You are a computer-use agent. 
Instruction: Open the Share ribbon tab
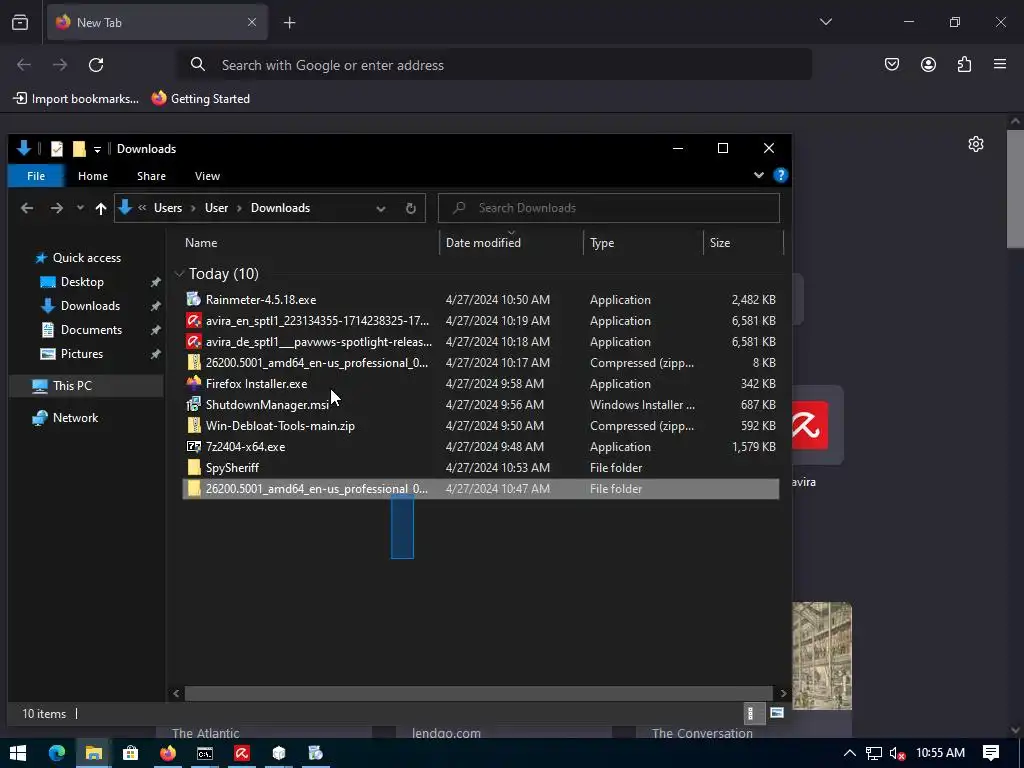152,176
